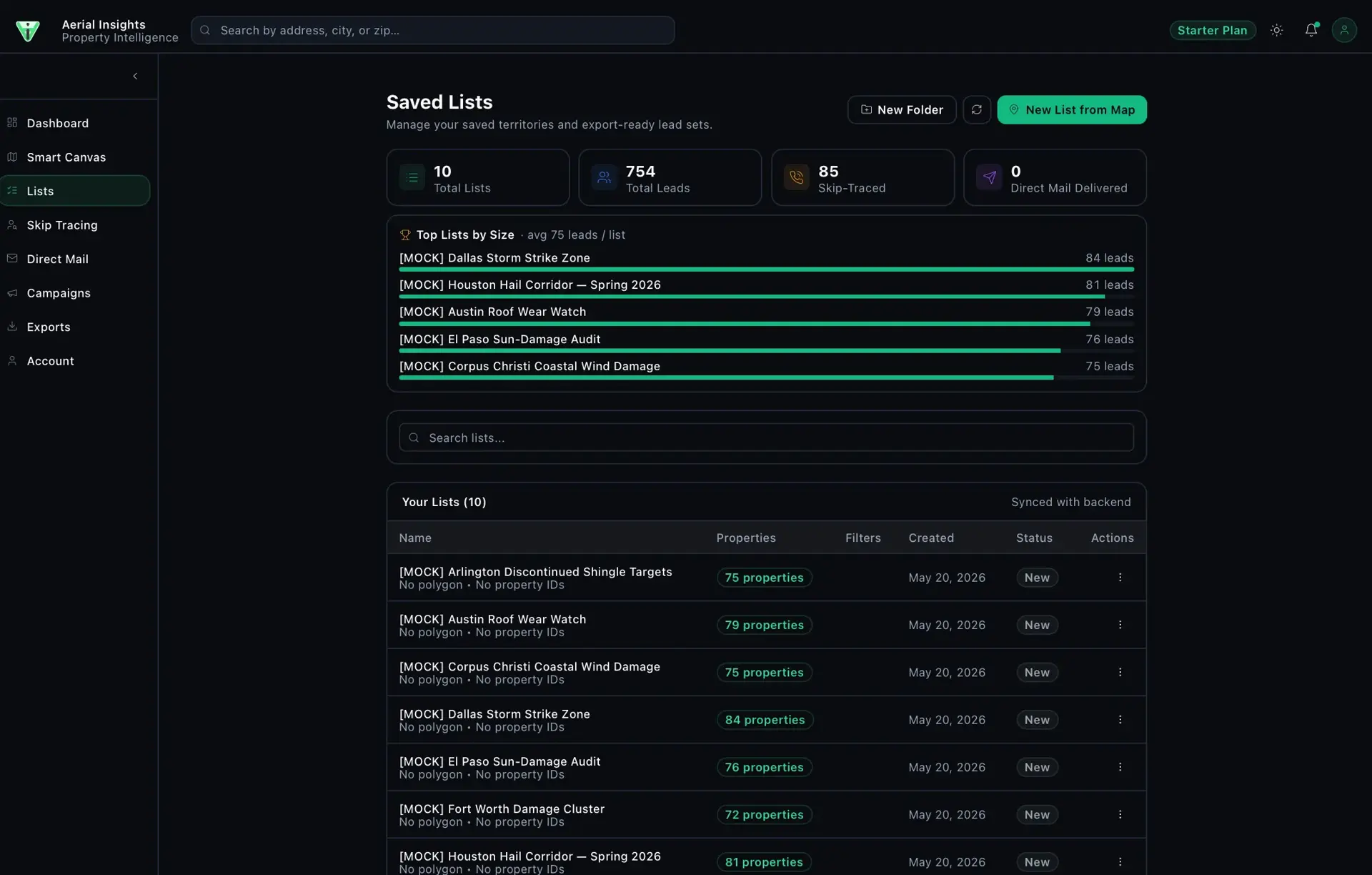Click the Aerial Insights logo icon

pos(28,31)
